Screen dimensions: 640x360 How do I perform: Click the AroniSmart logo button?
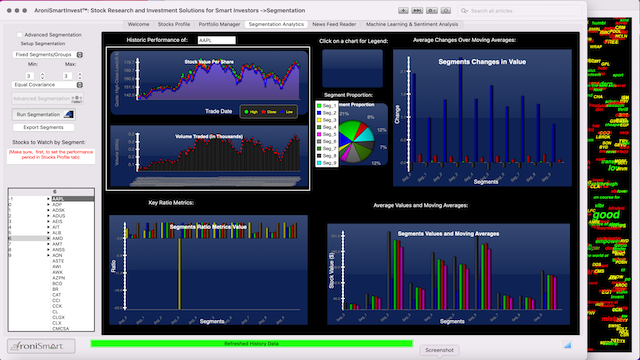coord(41,346)
